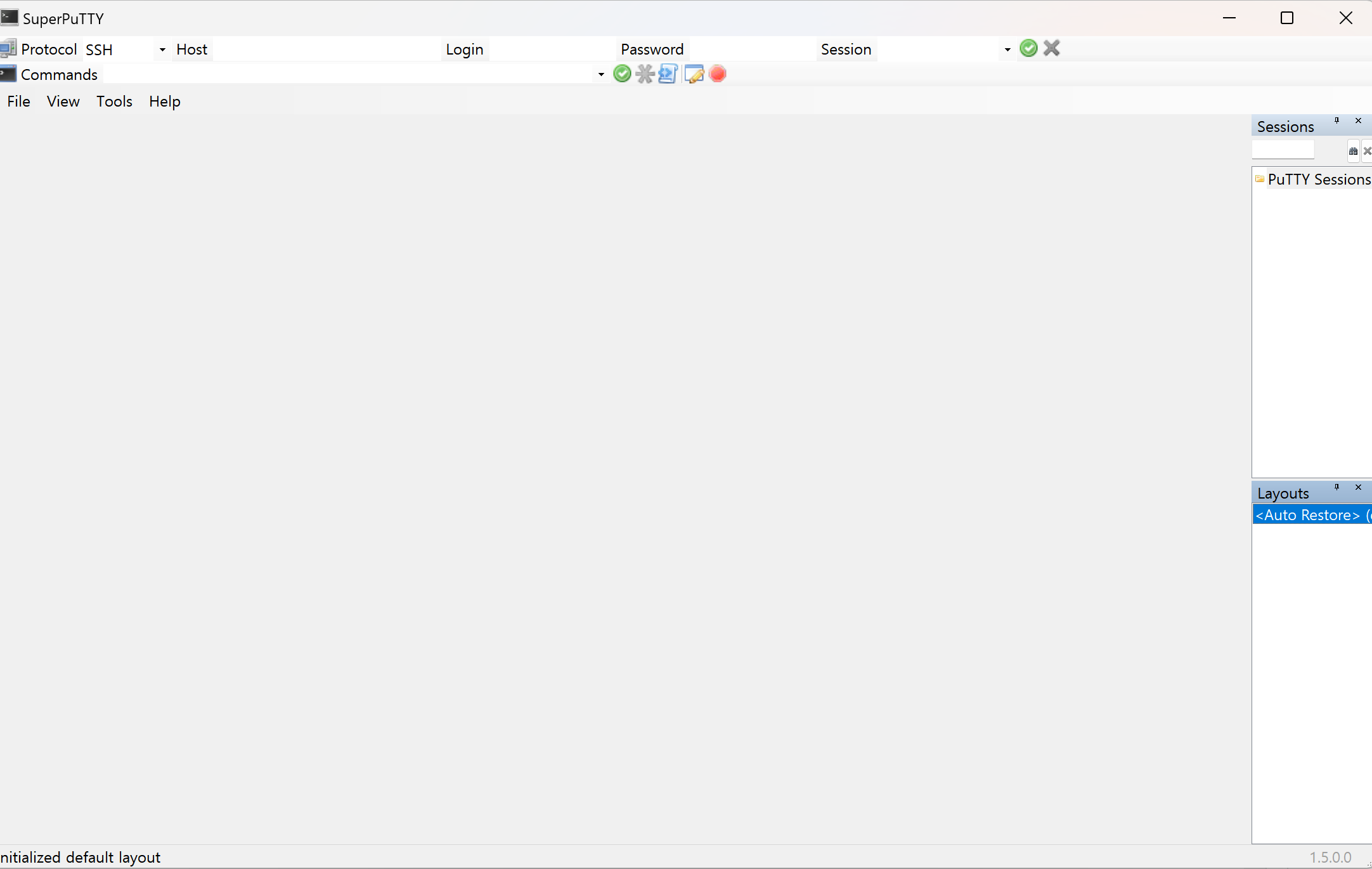Click the binoculars search icon in Sessions
Screen dimensions: 1372x869
click(x=1353, y=151)
